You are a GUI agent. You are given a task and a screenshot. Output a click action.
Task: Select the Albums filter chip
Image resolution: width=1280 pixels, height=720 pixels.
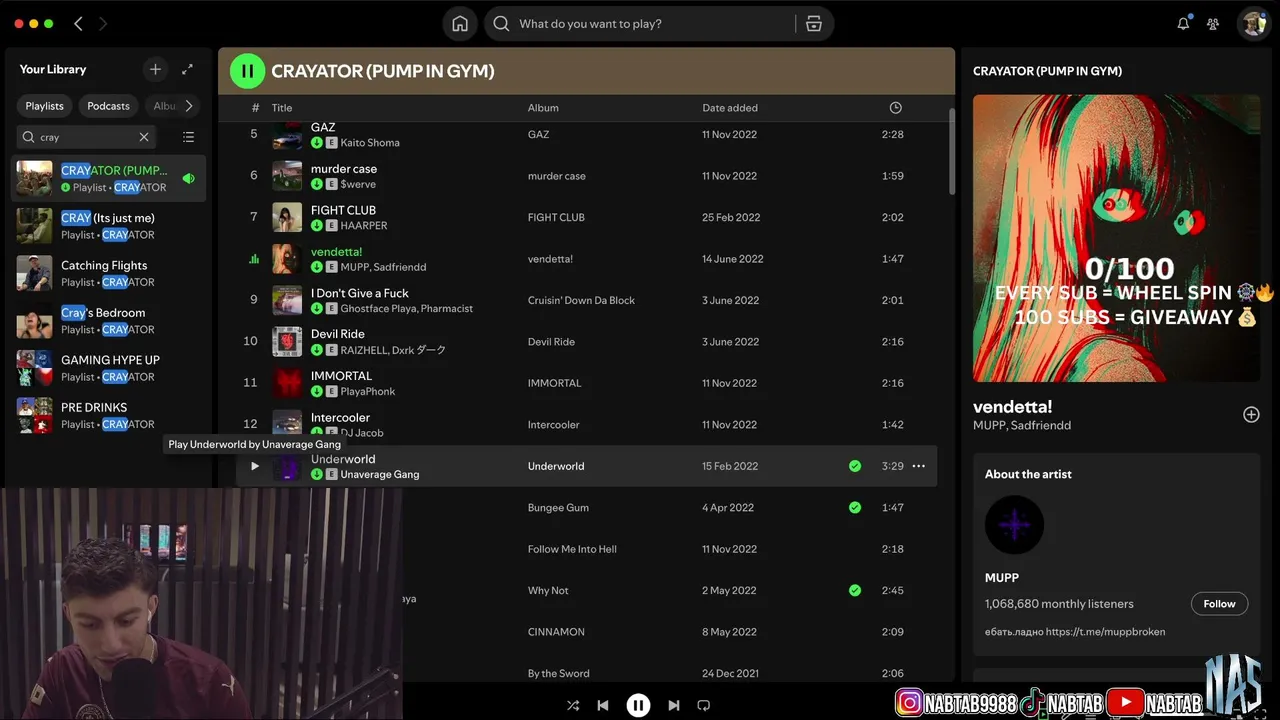click(164, 106)
